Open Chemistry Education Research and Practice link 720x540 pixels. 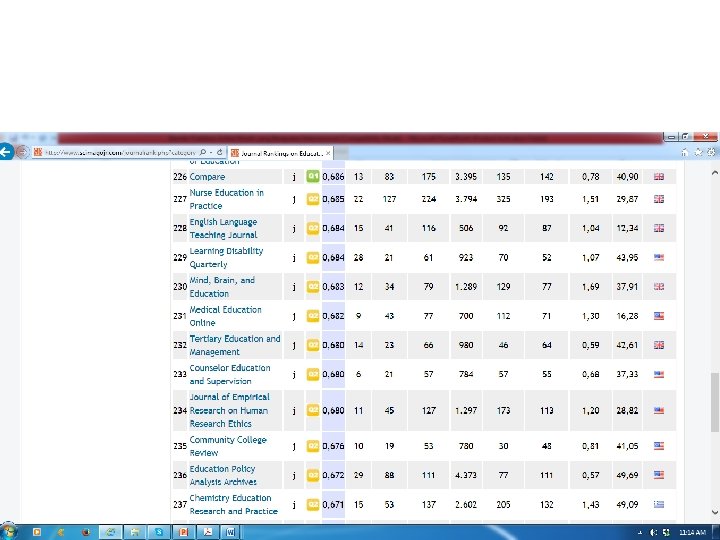tap(233, 504)
